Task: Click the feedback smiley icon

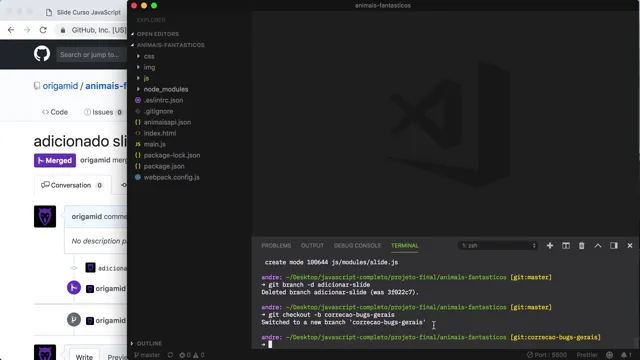Action: coord(609,355)
